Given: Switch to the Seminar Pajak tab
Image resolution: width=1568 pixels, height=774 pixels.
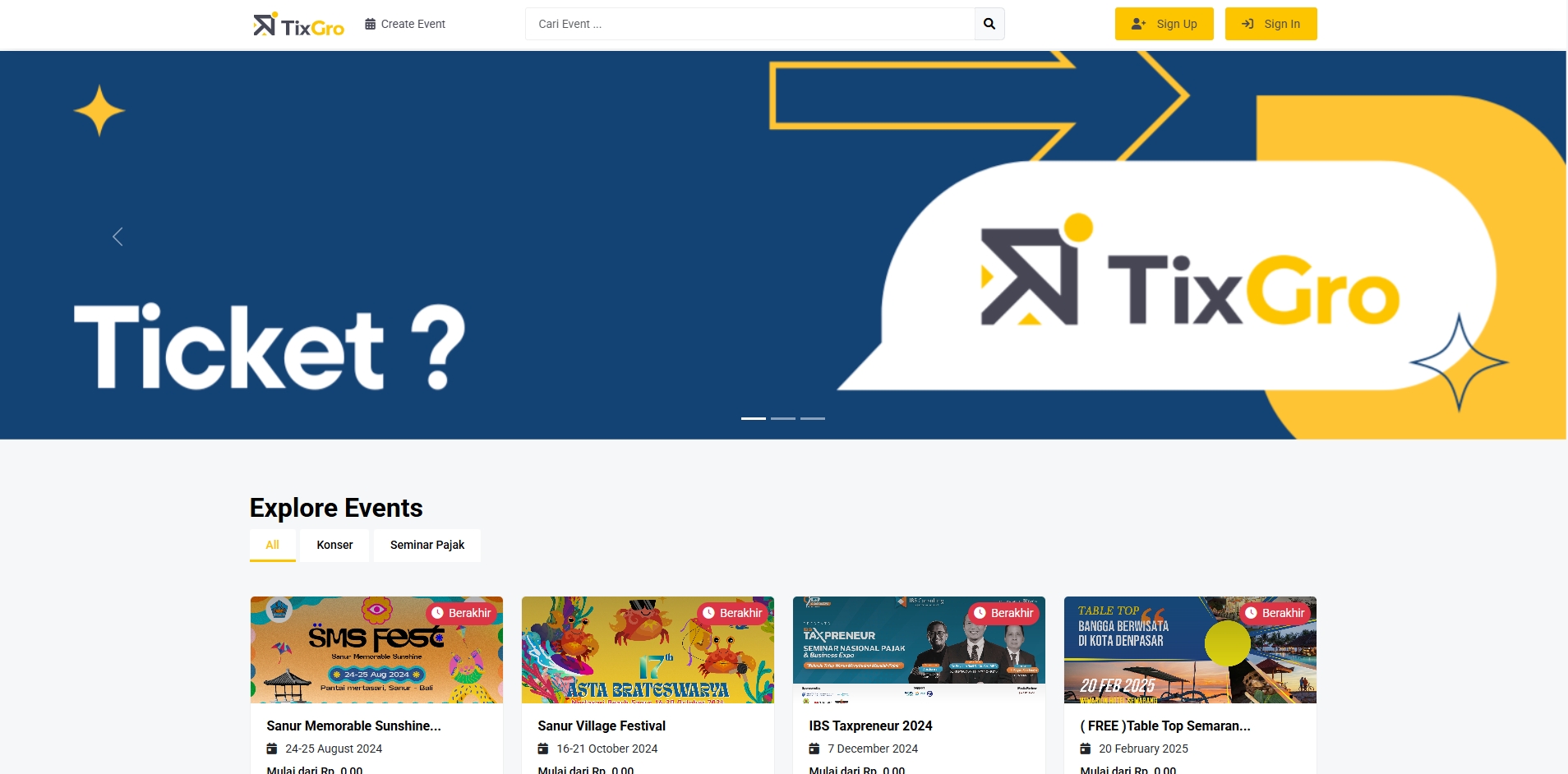Looking at the screenshot, I should coord(427,545).
